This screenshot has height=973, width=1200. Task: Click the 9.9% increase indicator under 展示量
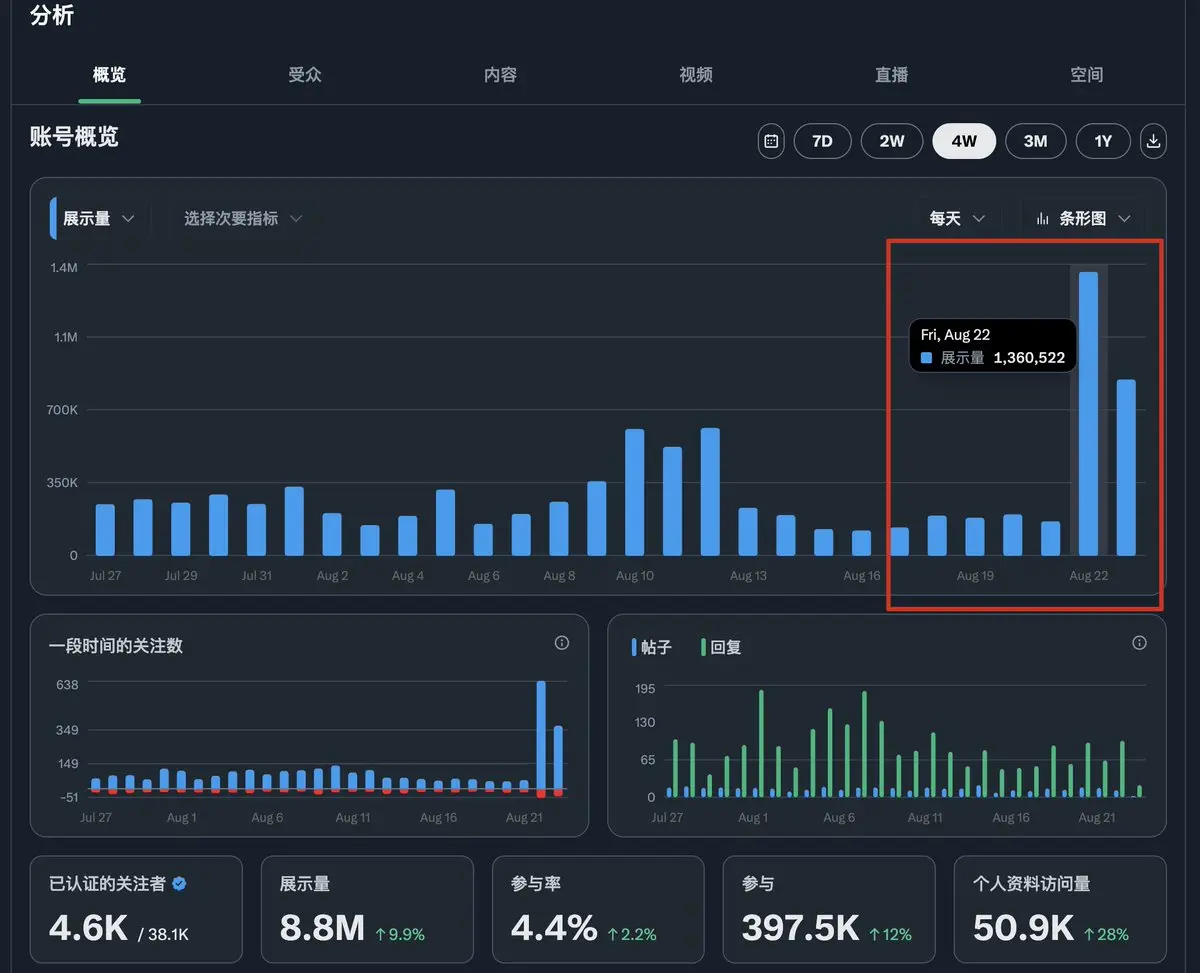point(400,934)
